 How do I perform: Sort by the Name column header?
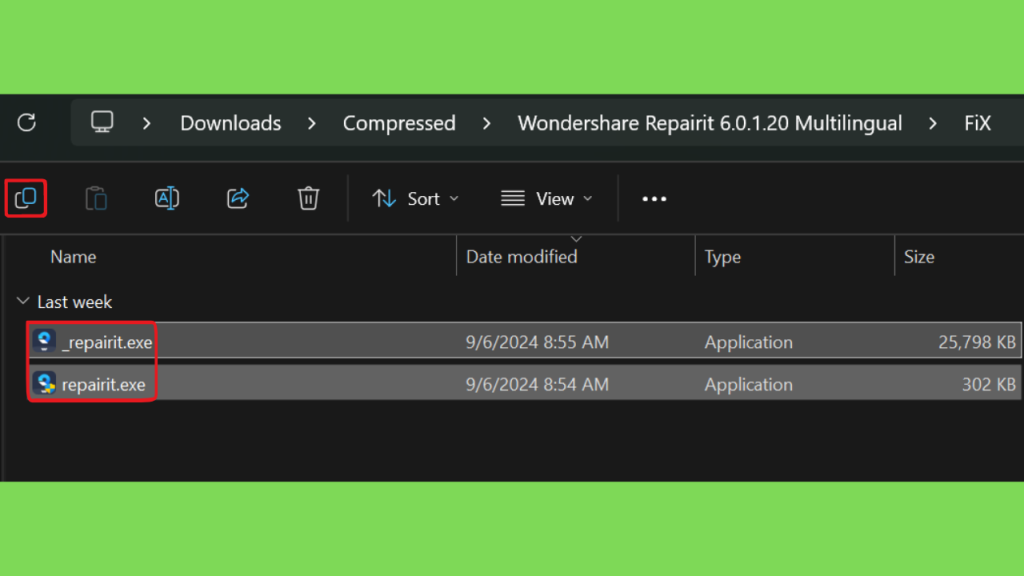pyautogui.click(x=73, y=257)
